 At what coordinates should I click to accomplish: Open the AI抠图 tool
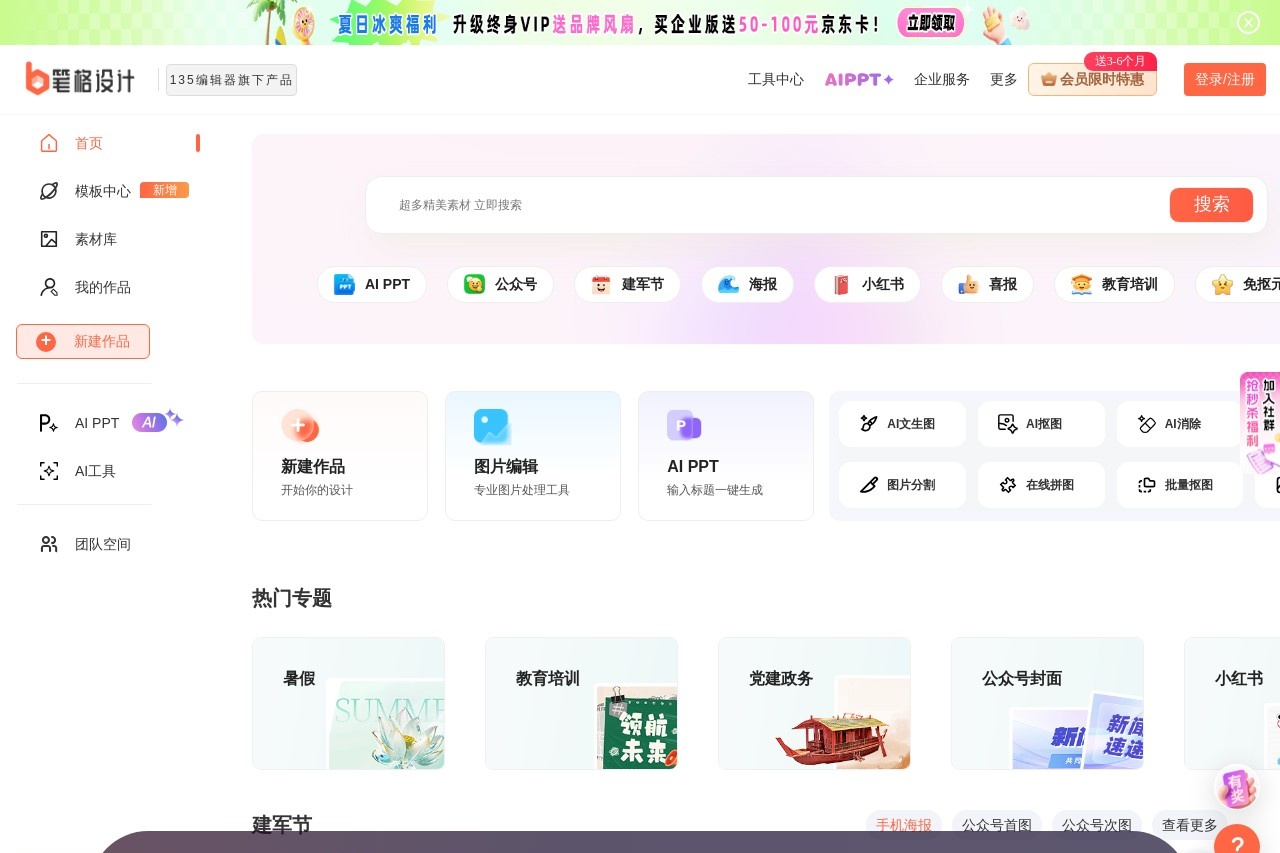tap(1041, 424)
